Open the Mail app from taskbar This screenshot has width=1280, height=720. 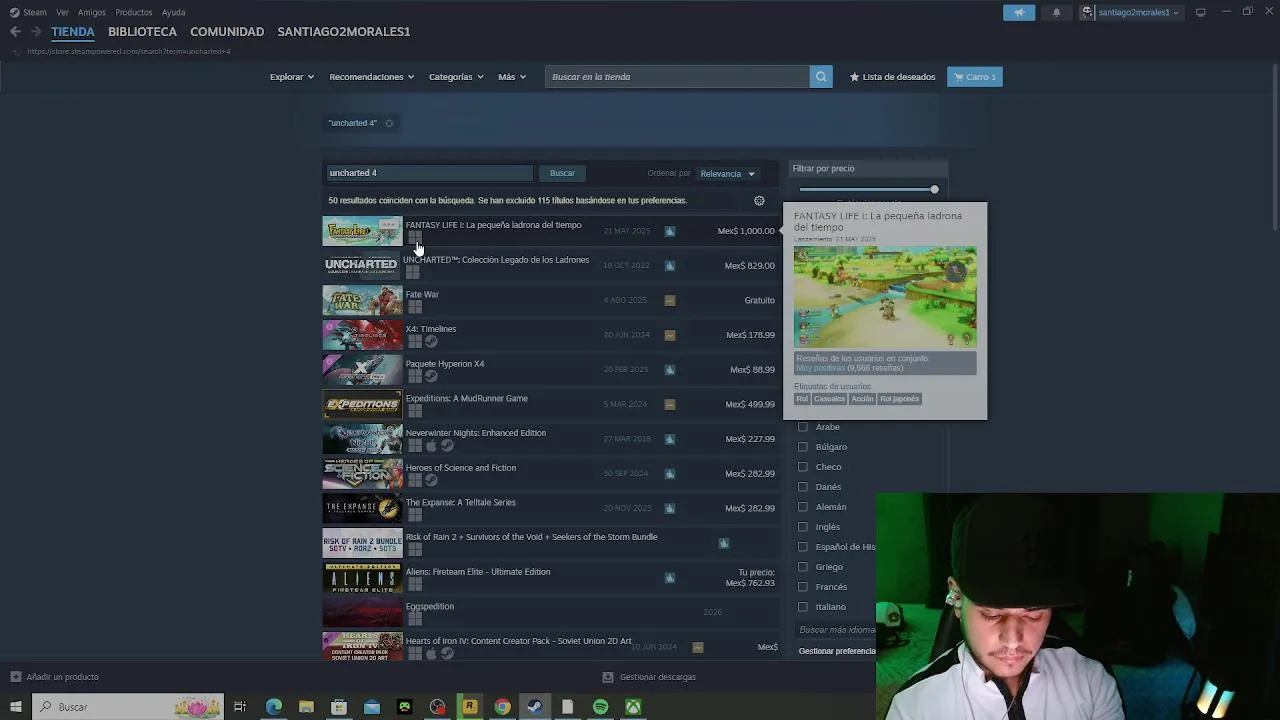tap(372, 707)
